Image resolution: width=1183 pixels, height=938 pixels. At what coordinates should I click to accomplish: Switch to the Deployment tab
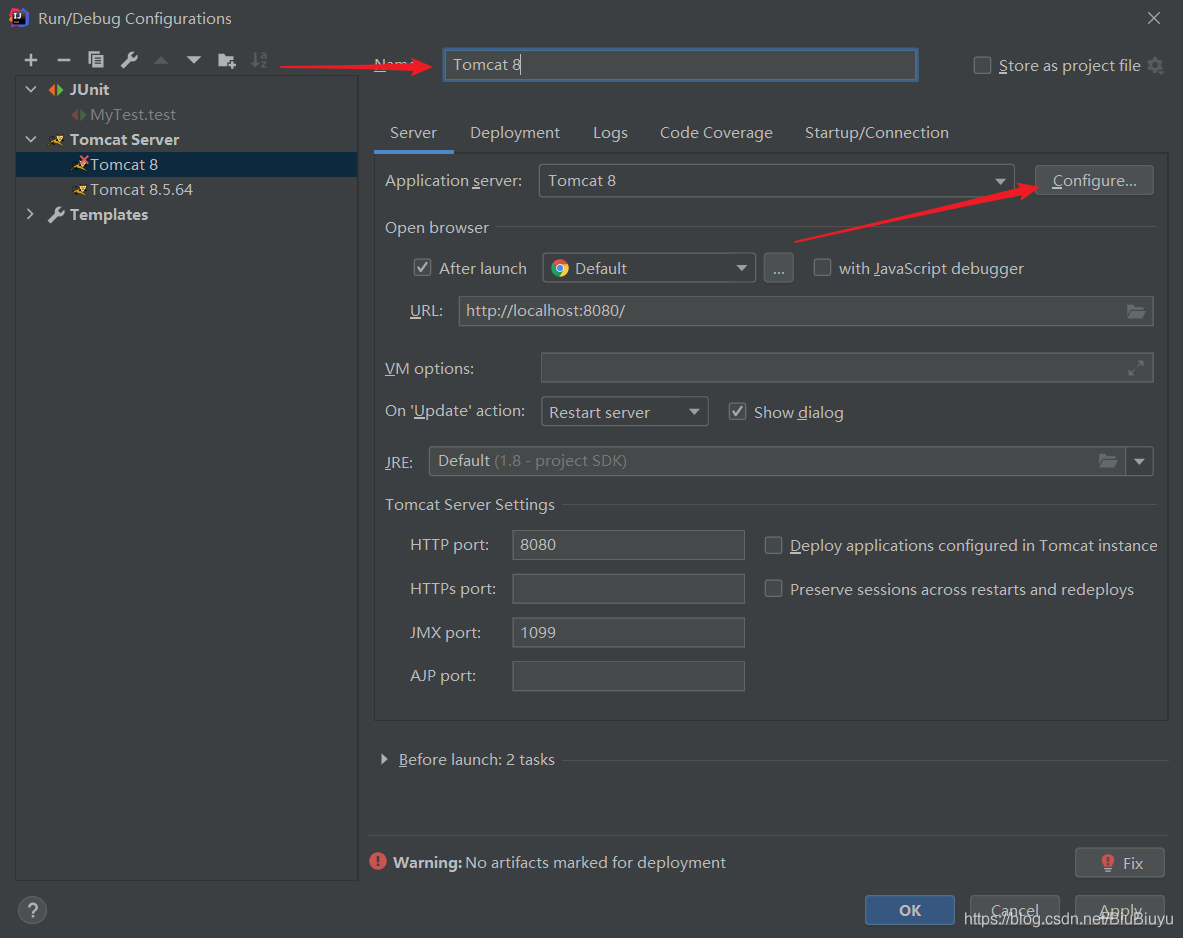pos(515,133)
